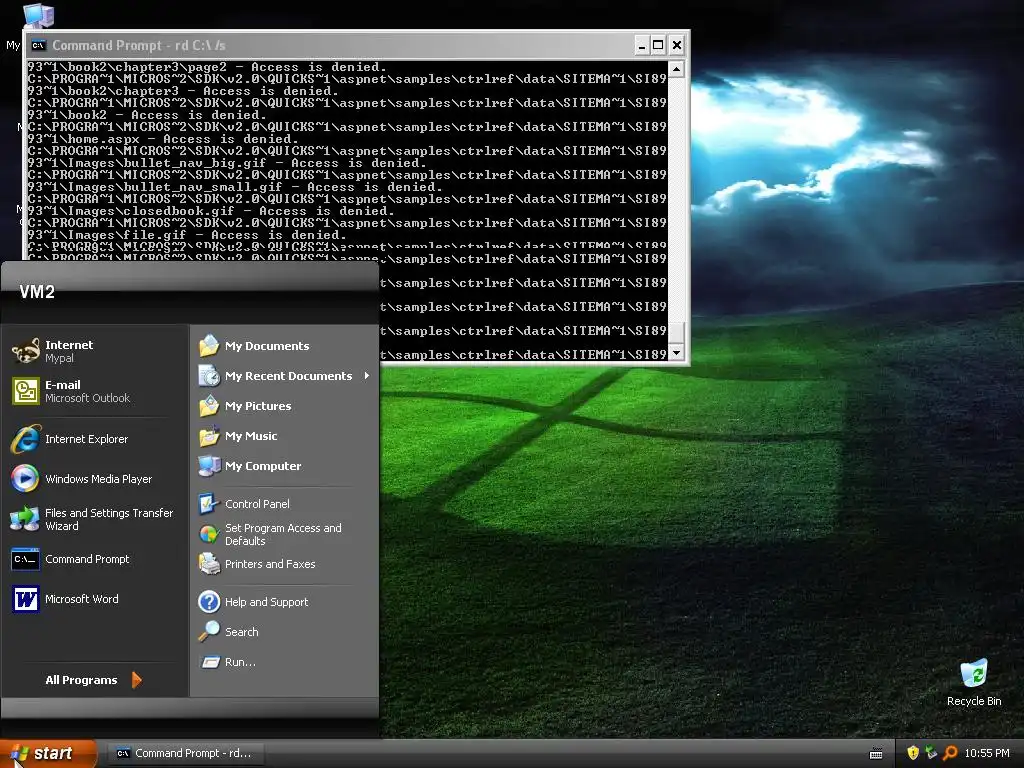
Task: Open Help and Support icon
Action: click(x=209, y=601)
